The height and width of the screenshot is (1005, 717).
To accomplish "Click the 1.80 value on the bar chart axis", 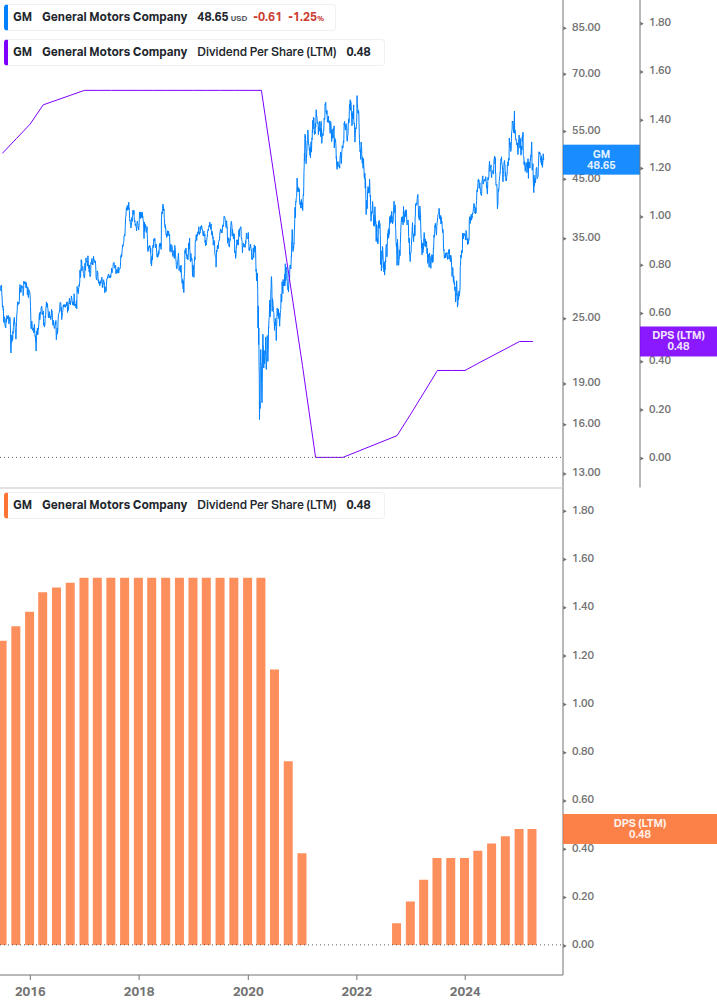I will (x=582, y=511).
